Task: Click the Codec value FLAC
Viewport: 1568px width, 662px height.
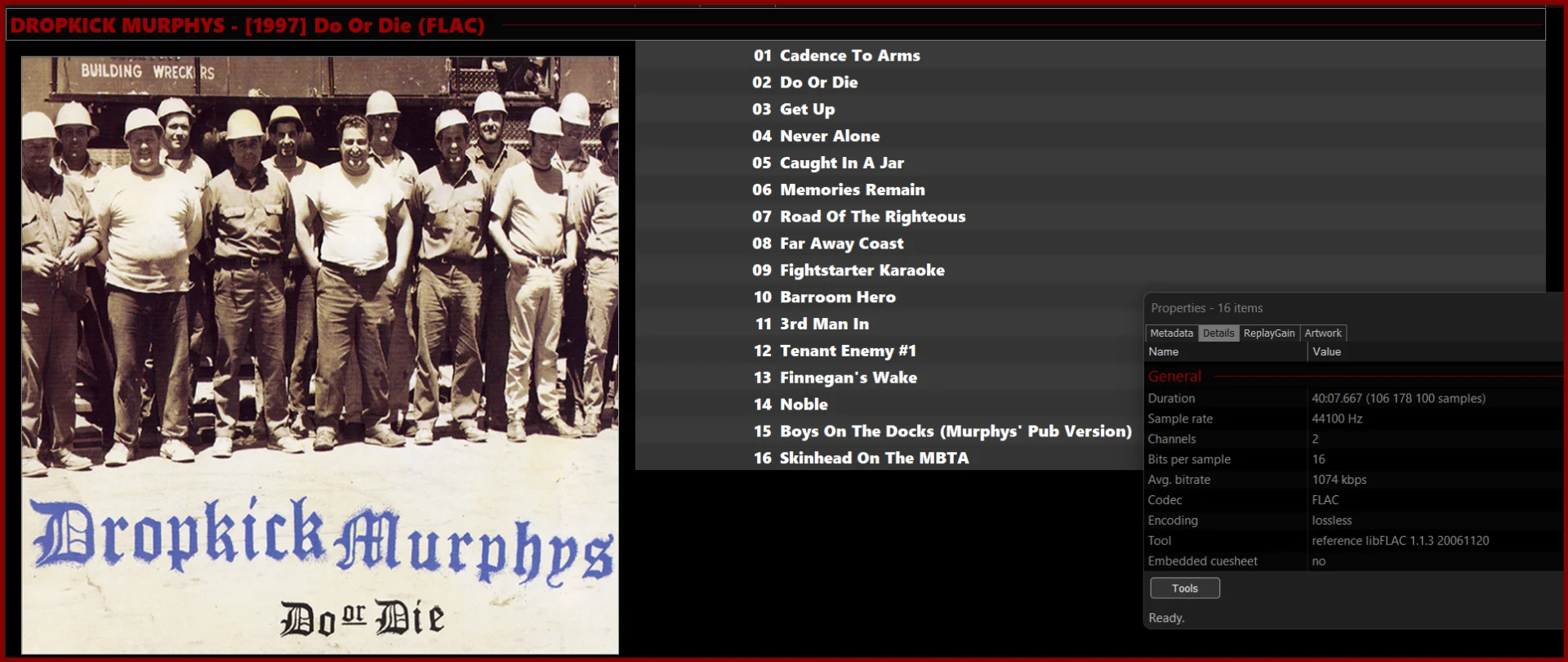Action: click(x=1325, y=500)
